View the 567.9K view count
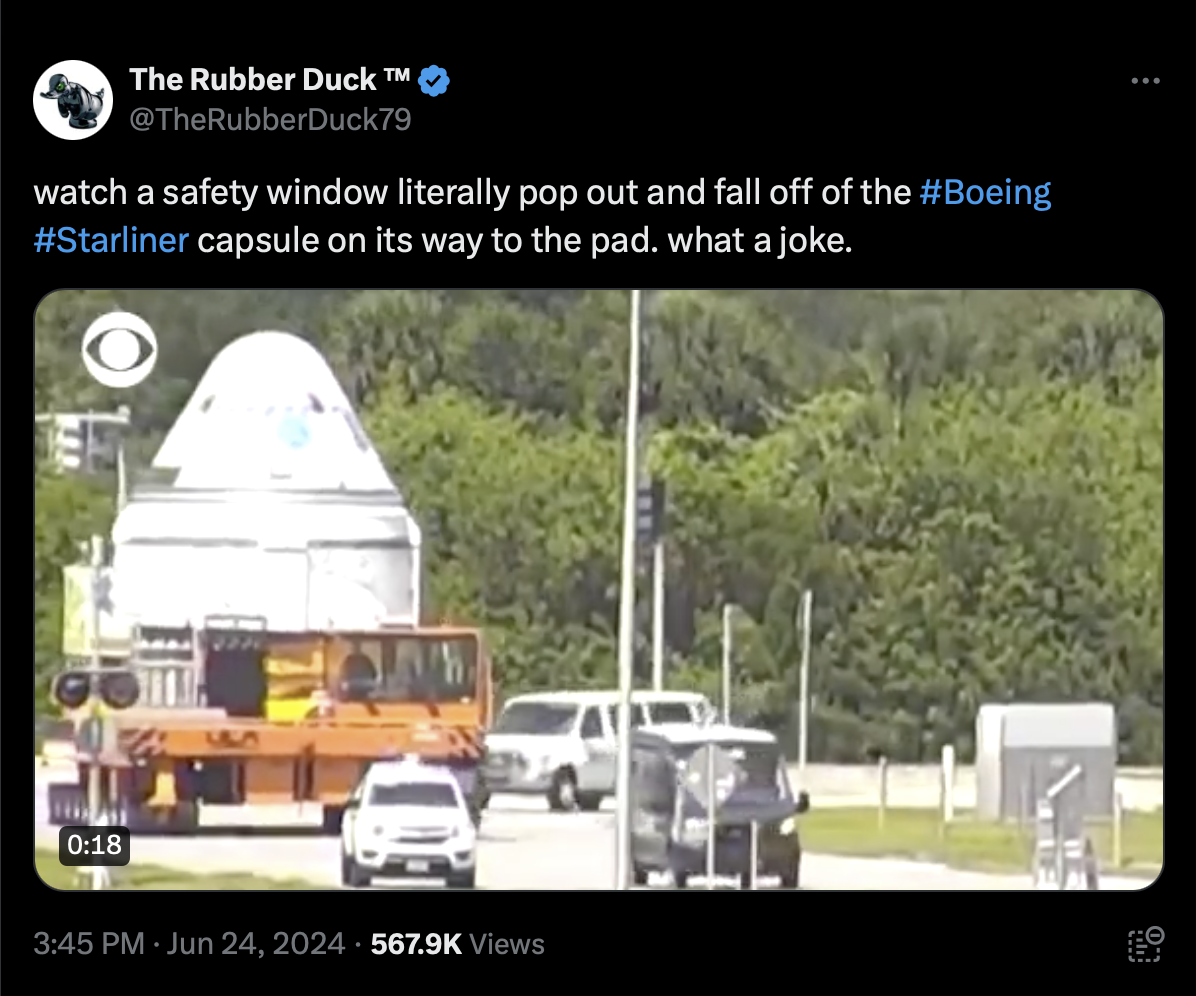The width and height of the screenshot is (1196, 996). [416, 944]
